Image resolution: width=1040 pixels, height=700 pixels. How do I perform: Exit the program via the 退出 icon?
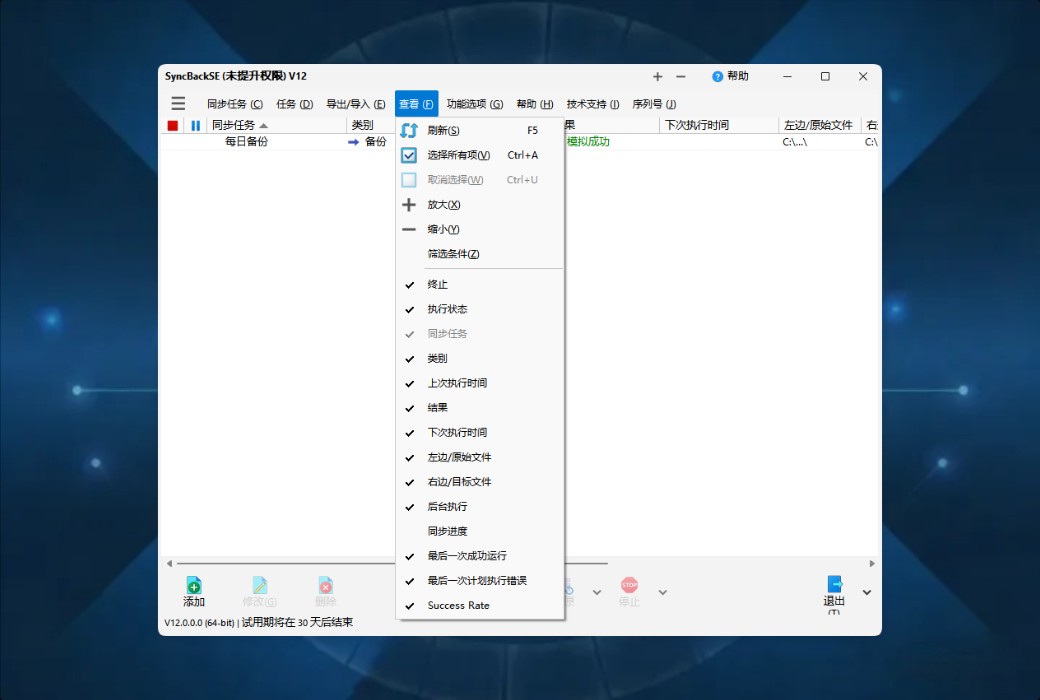coord(833,591)
